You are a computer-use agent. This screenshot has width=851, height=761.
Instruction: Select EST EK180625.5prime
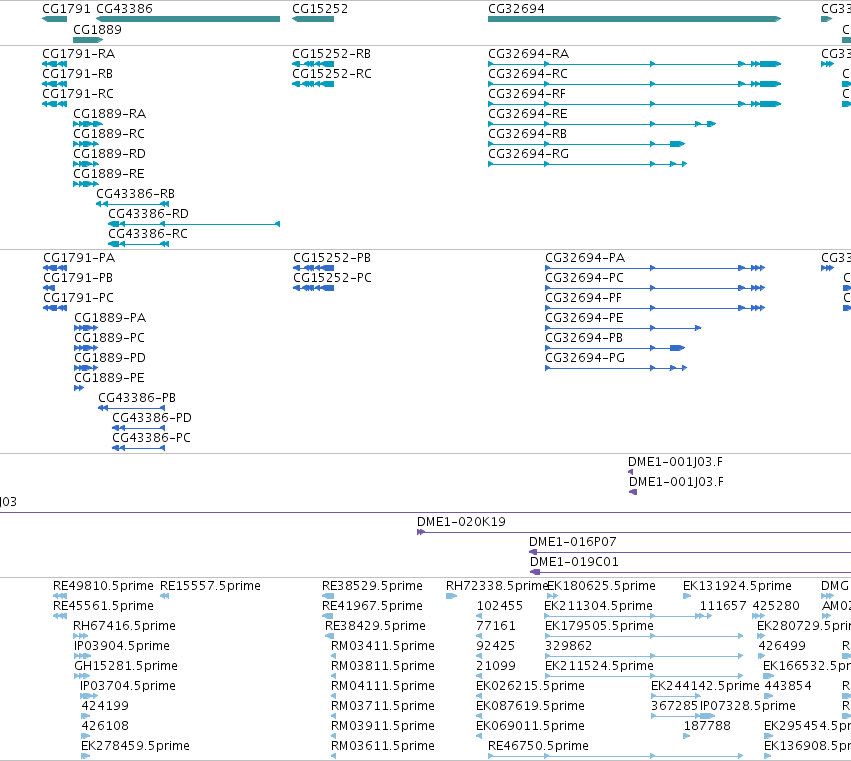click(x=601, y=586)
